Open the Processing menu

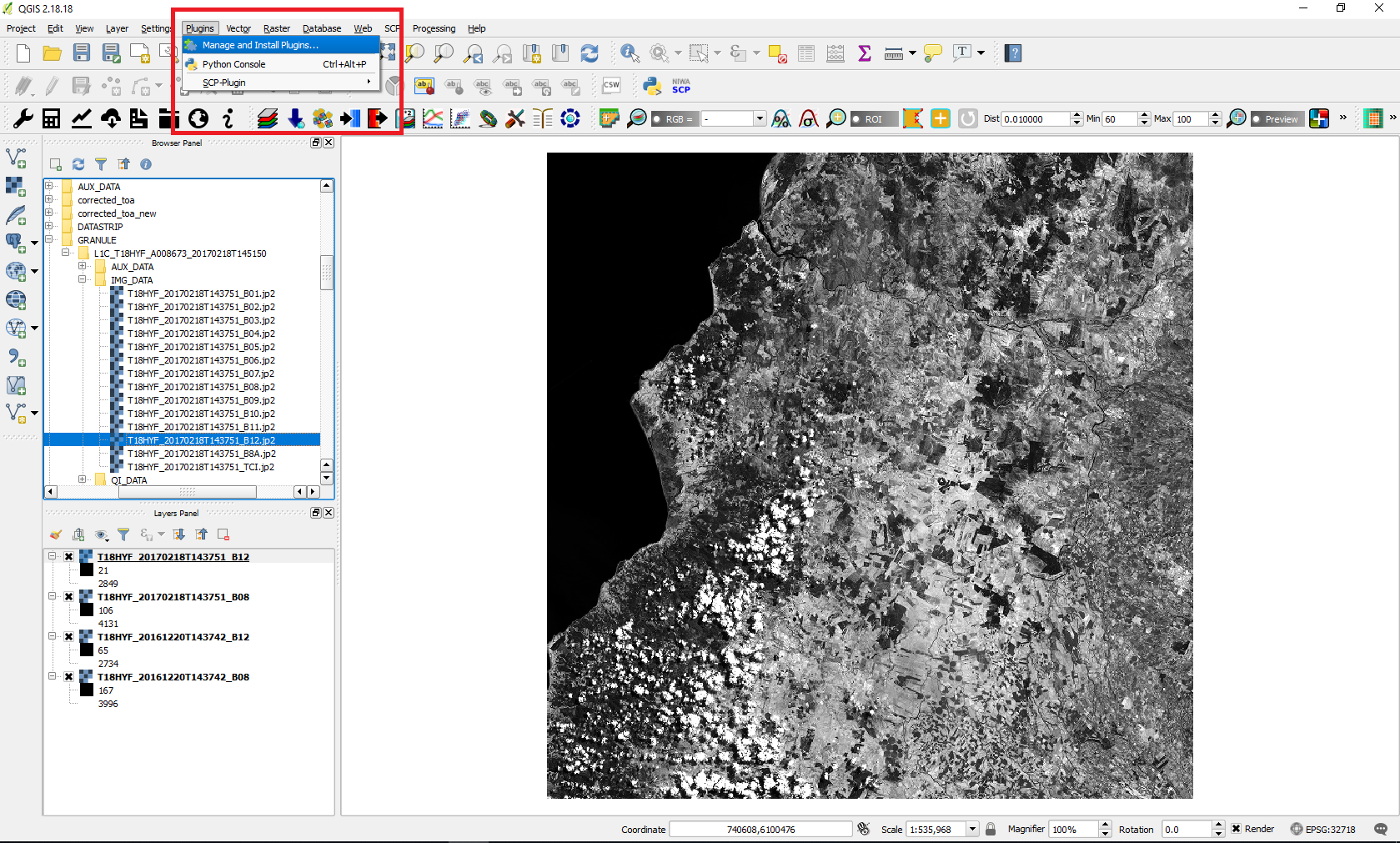coord(434,28)
